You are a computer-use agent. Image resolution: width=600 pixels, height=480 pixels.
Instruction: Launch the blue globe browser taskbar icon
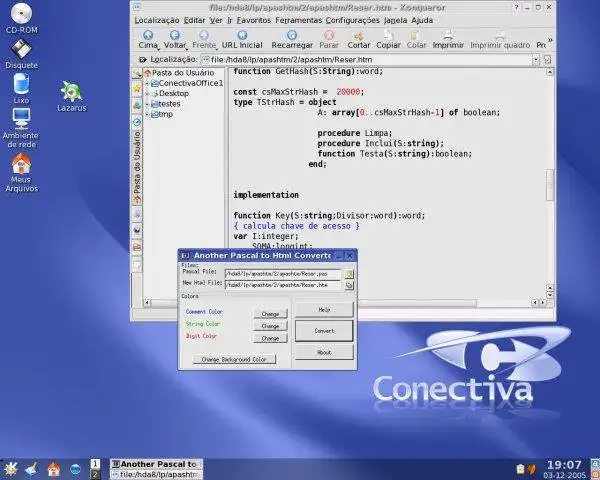pyautogui.click(x=75, y=469)
